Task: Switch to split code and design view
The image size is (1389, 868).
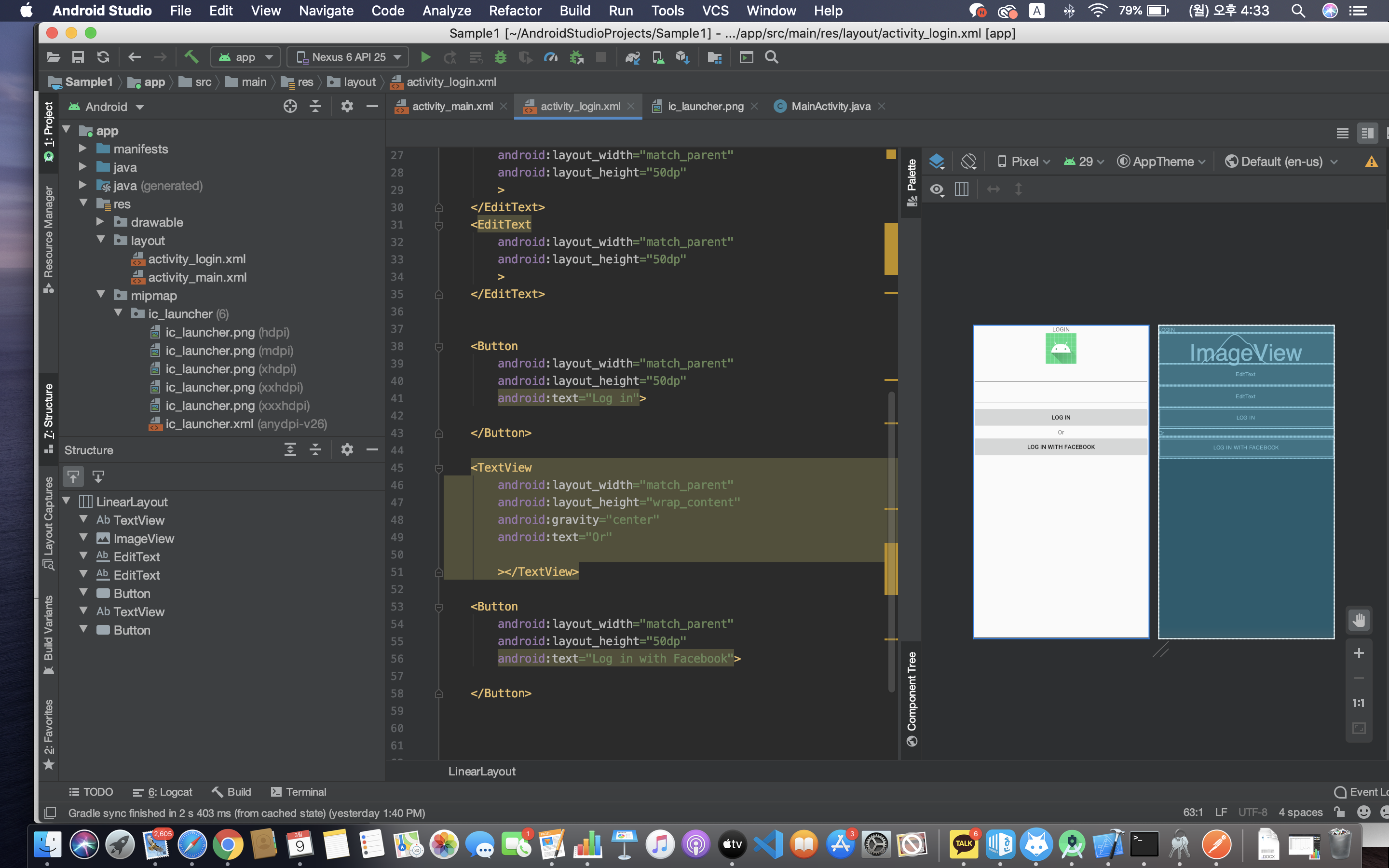Action: 1367,133
